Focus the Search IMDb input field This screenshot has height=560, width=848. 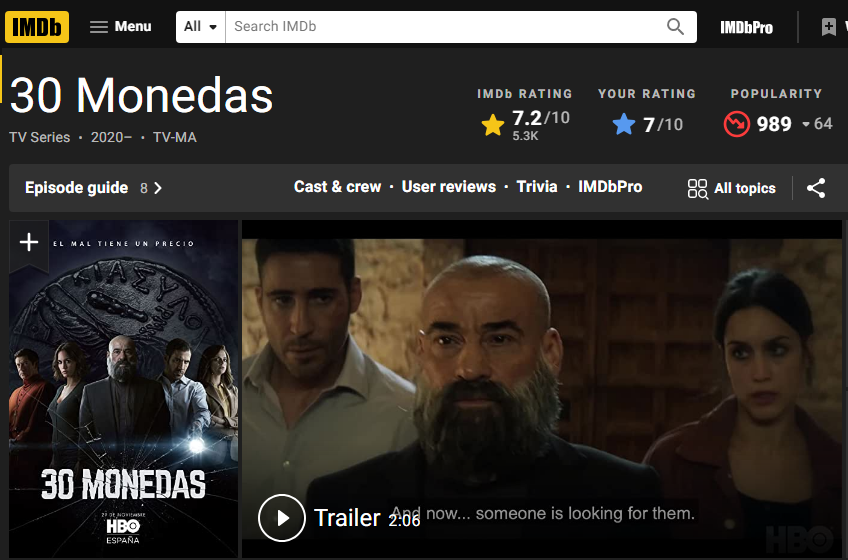[443, 27]
